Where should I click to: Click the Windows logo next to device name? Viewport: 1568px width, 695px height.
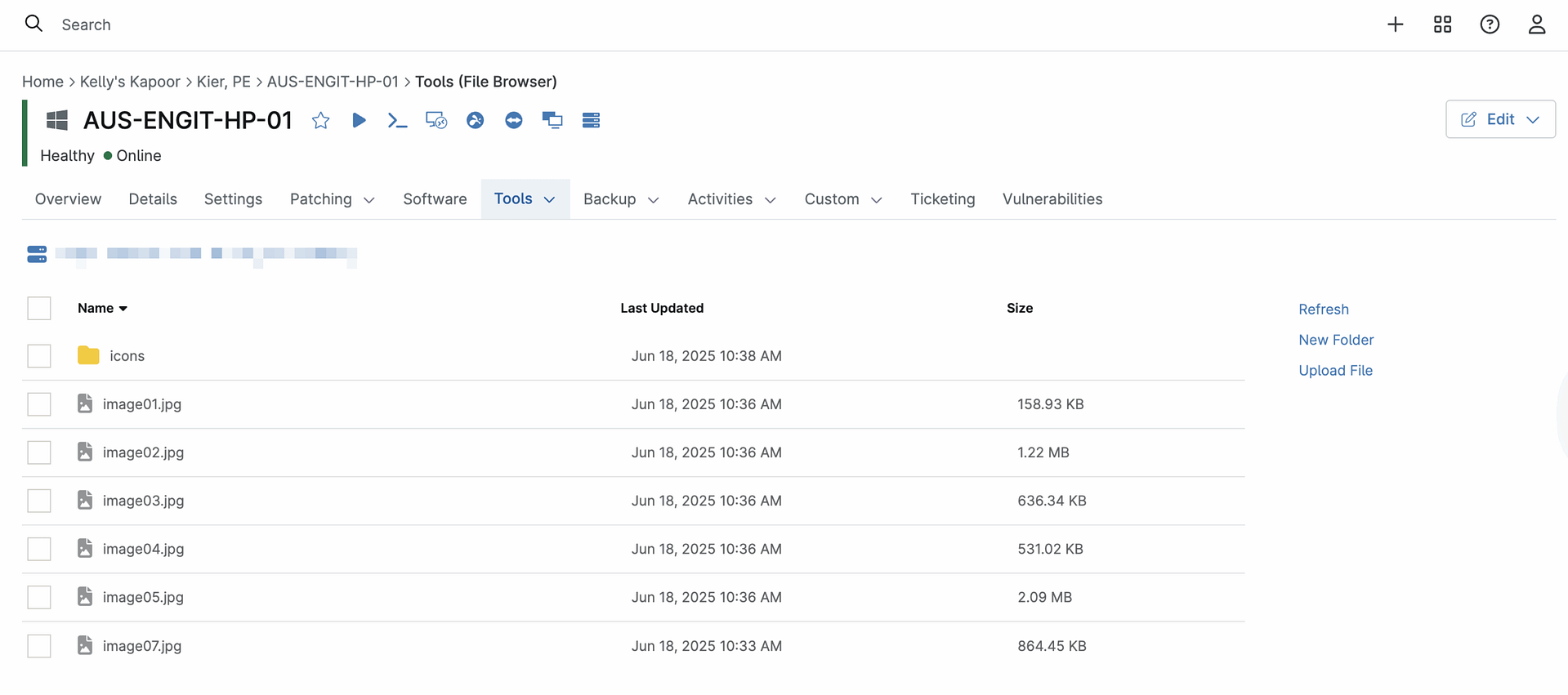57,120
